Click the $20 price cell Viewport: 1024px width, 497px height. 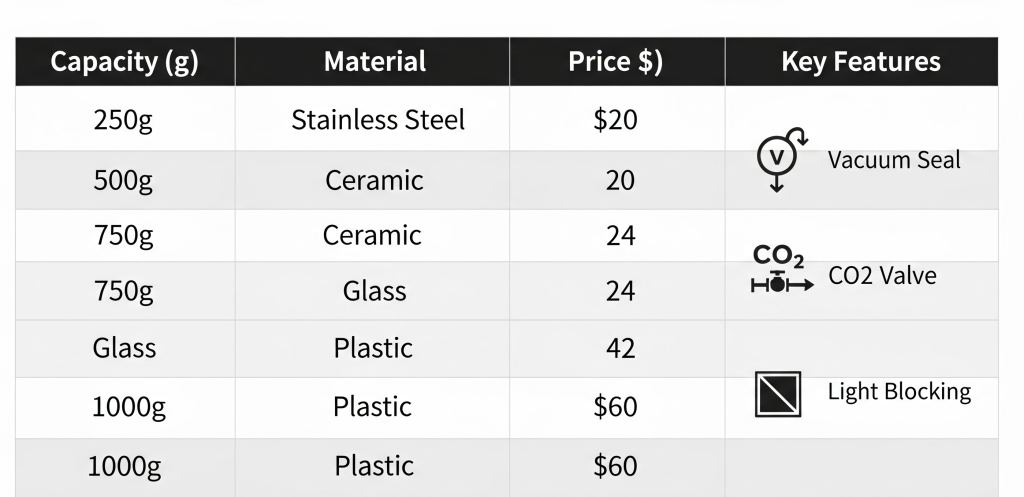tap(615, 120)
